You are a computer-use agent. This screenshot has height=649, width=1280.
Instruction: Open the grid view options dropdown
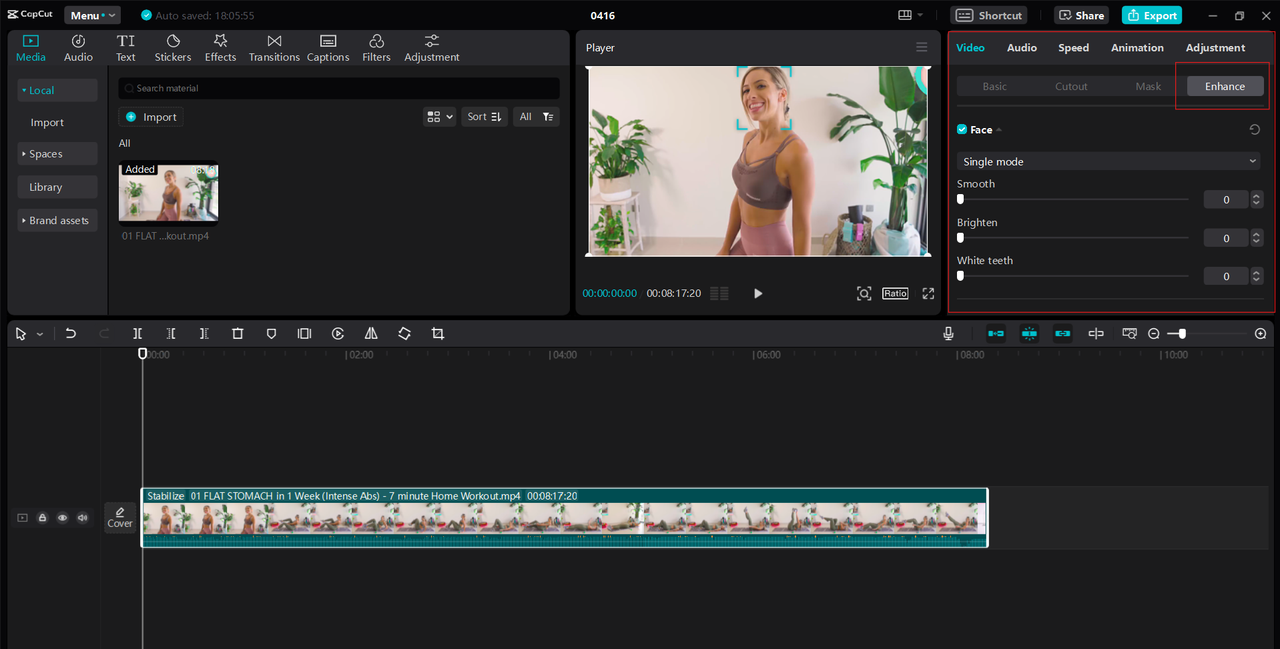pos(439,117)
